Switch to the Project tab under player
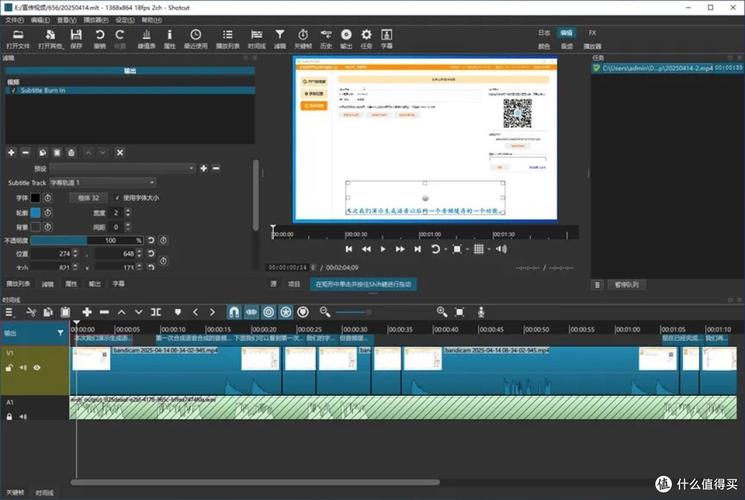This screenshot has height=500, width=745. click(x=294, y=284)
